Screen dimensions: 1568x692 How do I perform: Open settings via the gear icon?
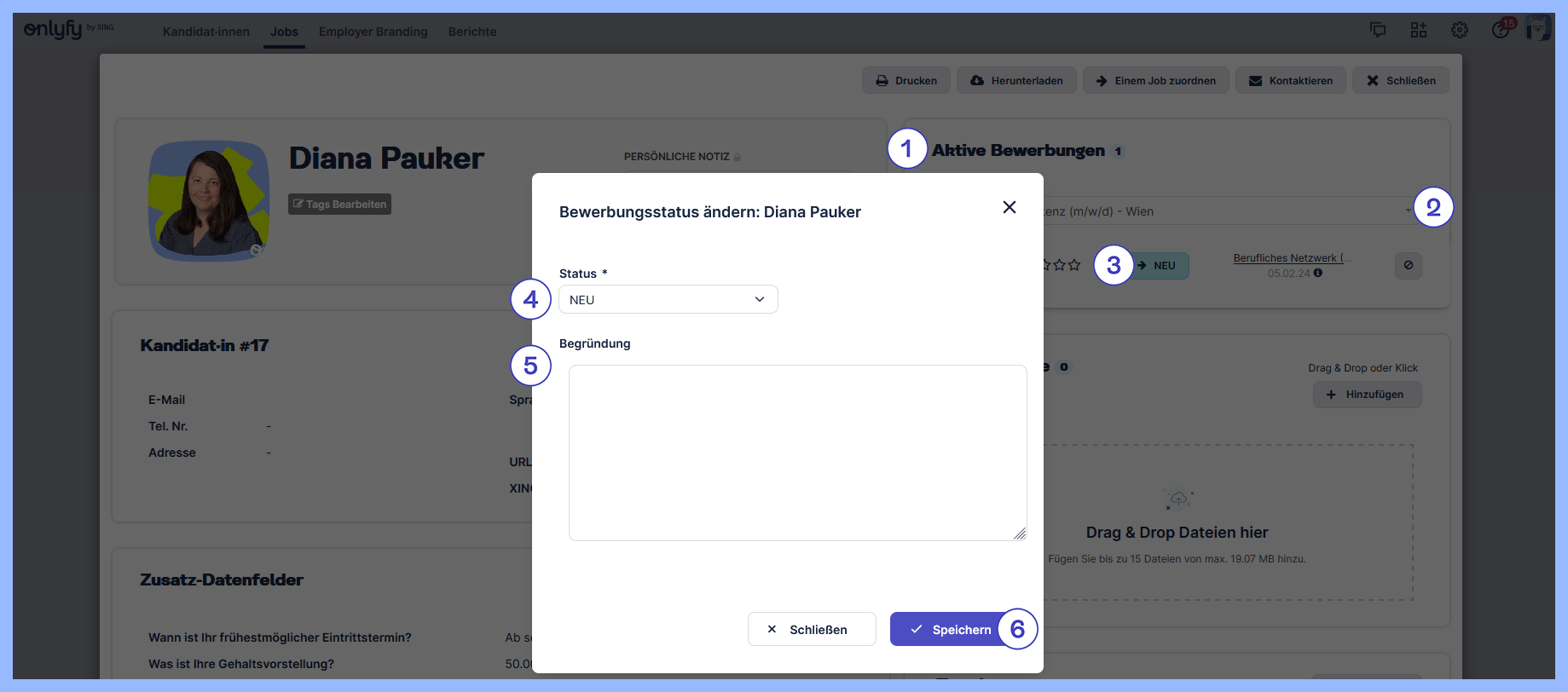(x=1459, y=30)
